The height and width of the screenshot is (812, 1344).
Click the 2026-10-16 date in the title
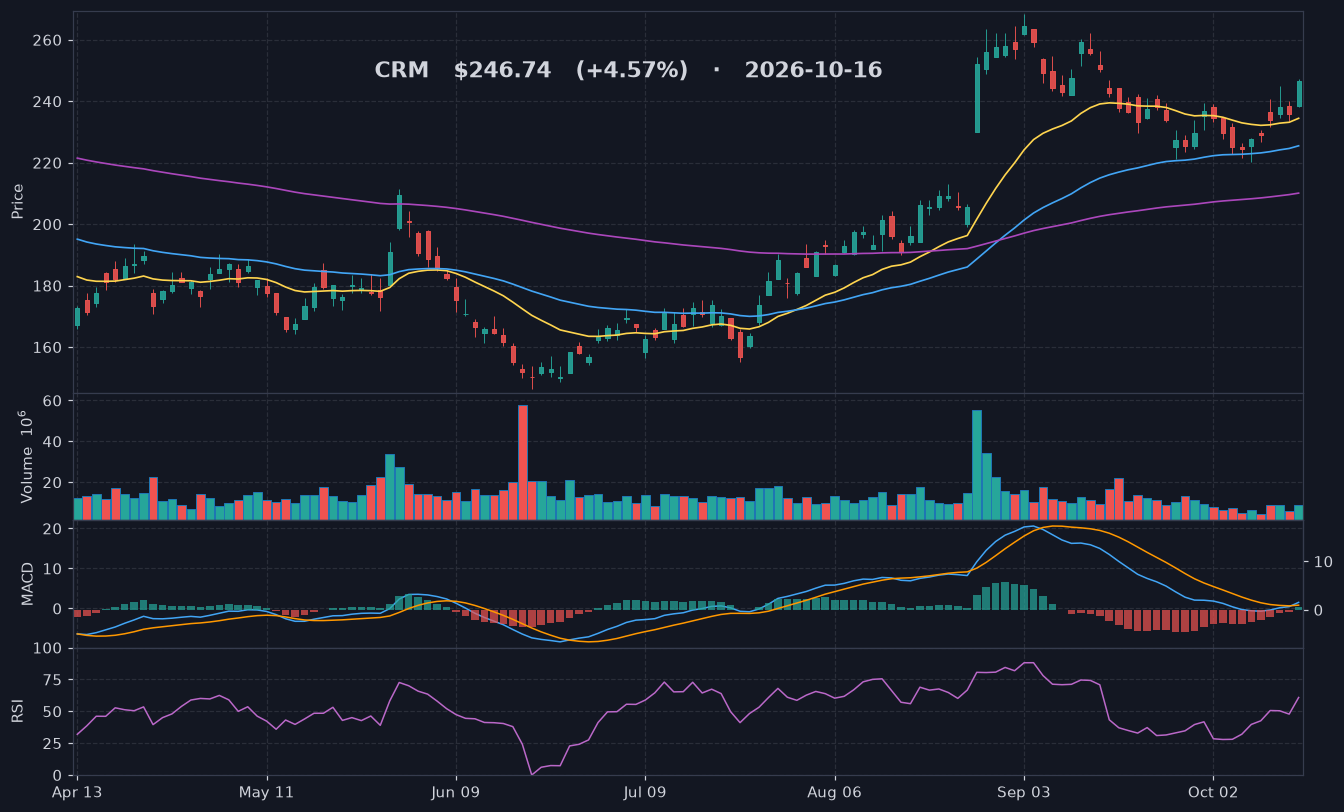coord(813,71)
